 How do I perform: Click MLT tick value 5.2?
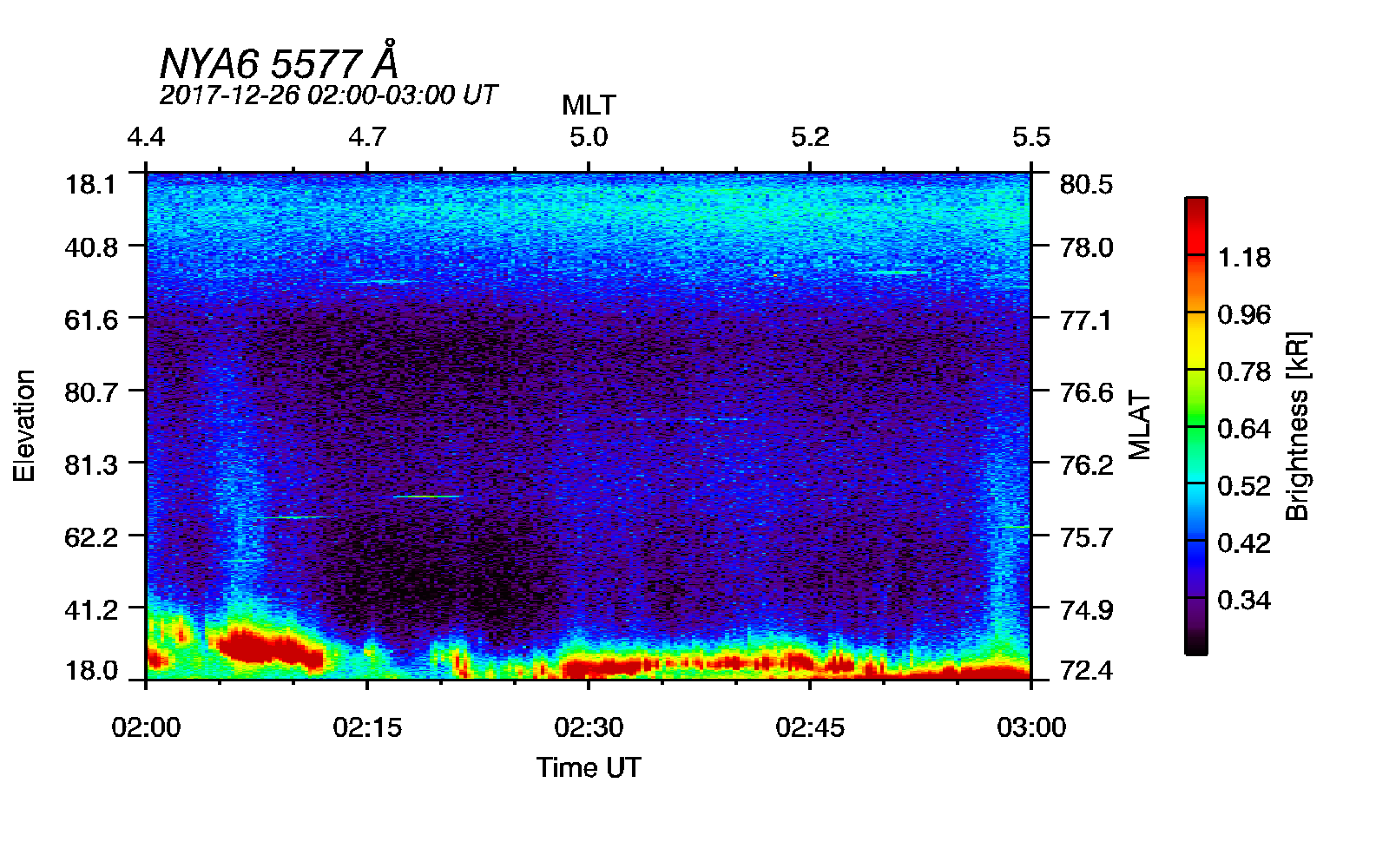[810, 137]
